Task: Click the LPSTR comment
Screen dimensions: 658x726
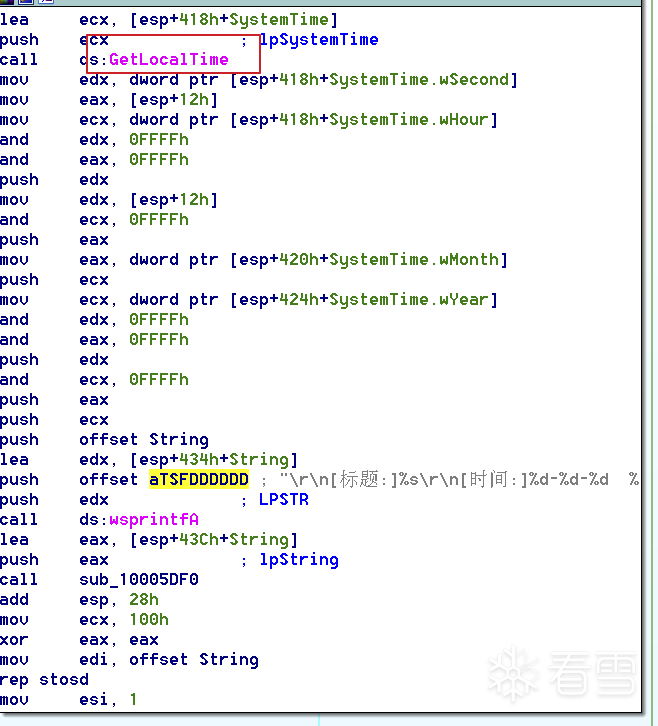Action: (283, 500)
